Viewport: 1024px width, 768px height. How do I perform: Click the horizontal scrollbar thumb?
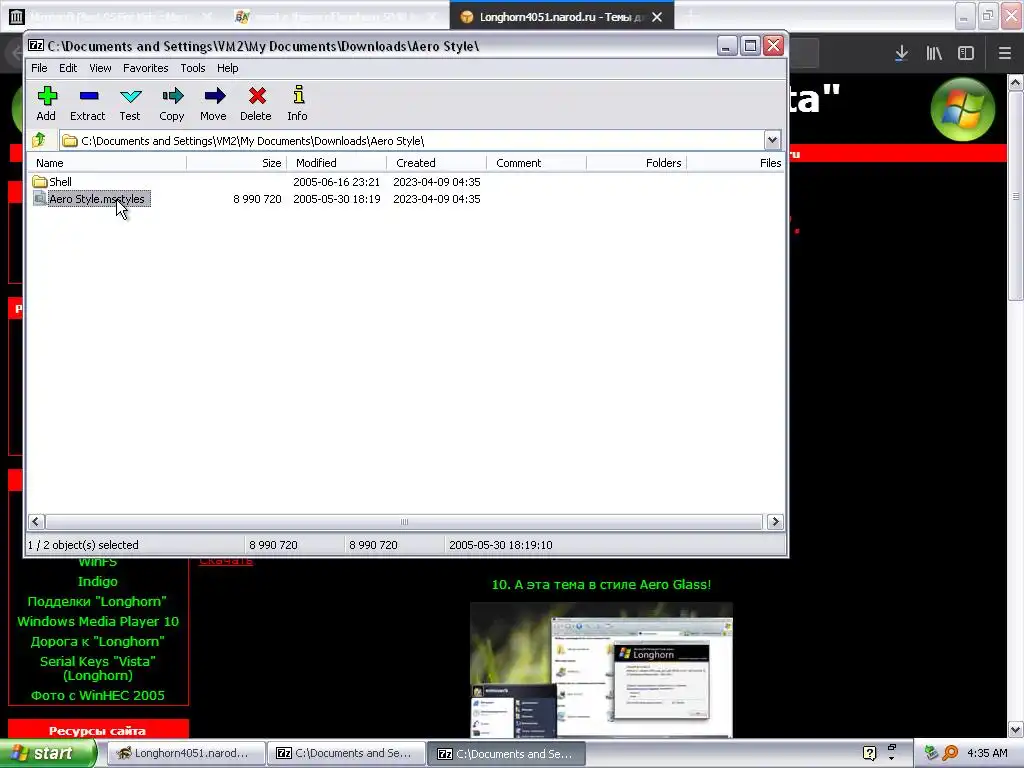click(404, 521)
